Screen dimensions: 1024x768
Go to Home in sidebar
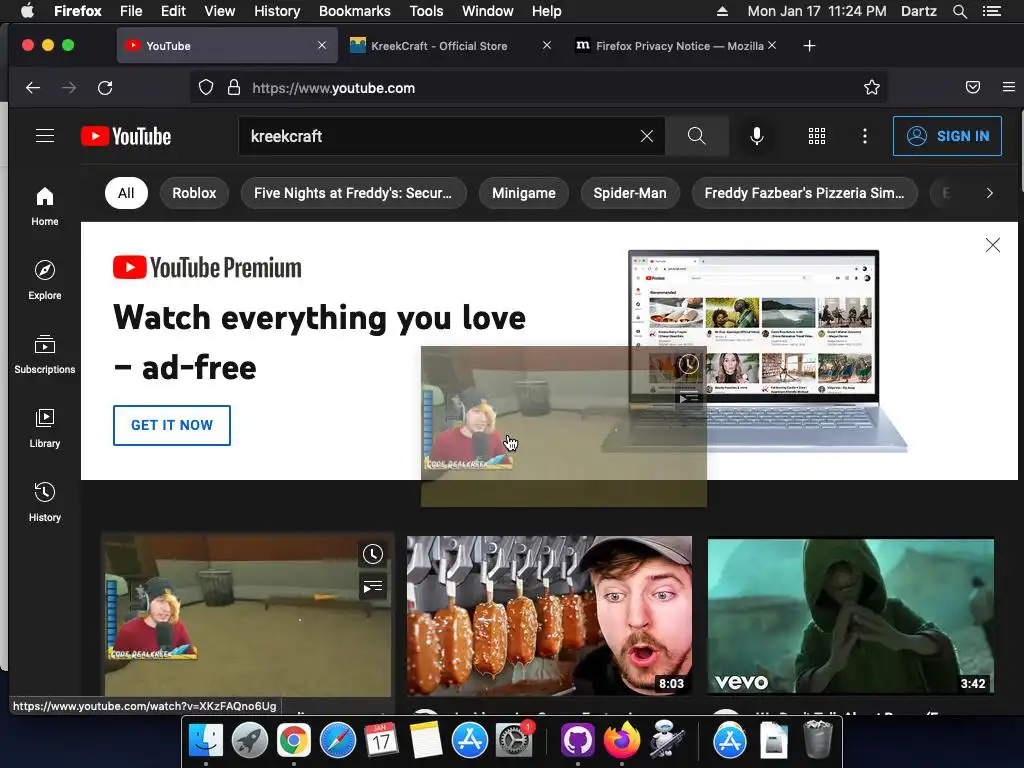(44, 206)
